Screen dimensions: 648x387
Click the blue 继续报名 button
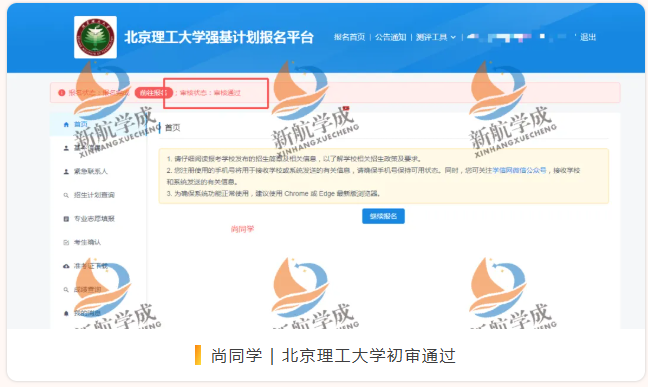pyautogui.click(x=383, y=216)
